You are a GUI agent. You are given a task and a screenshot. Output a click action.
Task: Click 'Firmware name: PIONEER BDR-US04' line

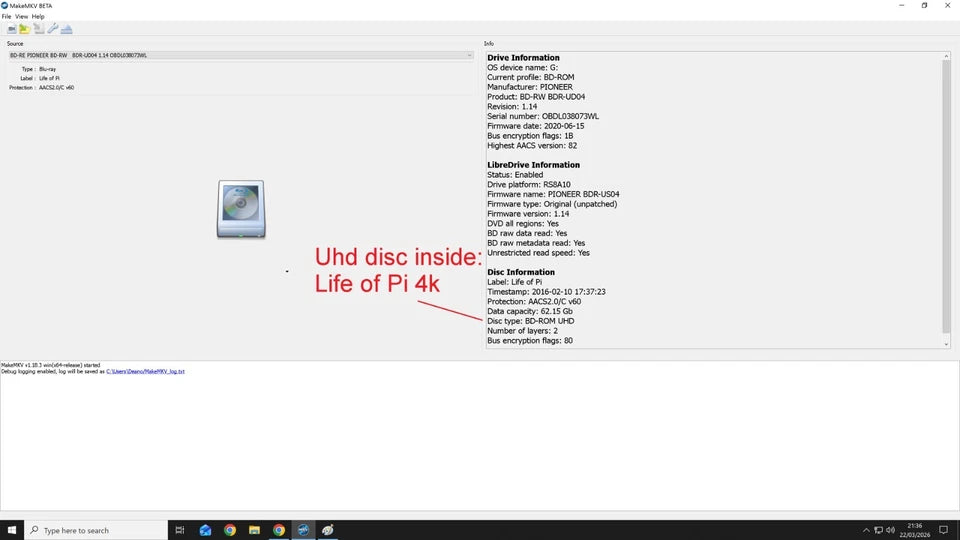click(x=553, y=194)
